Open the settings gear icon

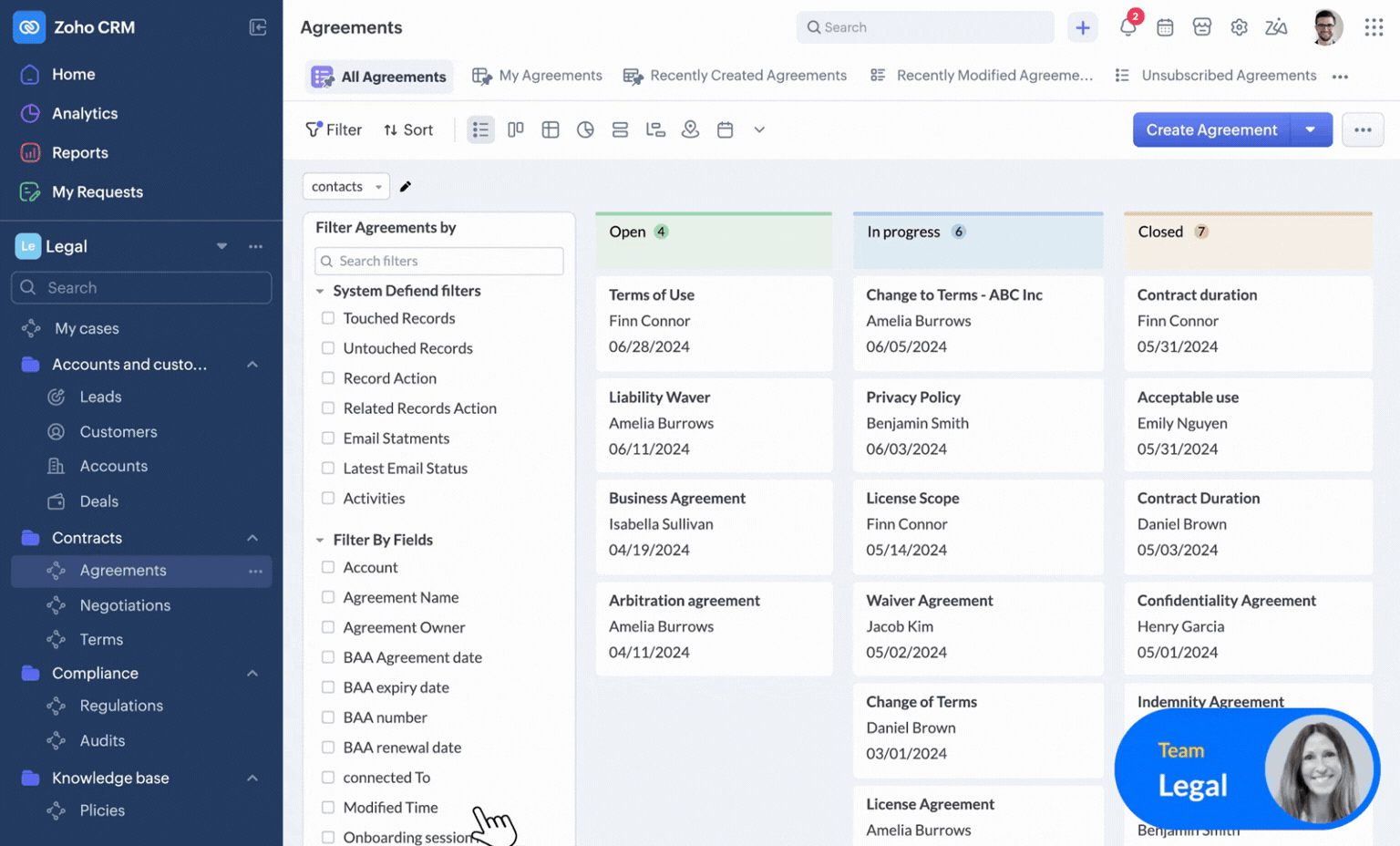1239,27
